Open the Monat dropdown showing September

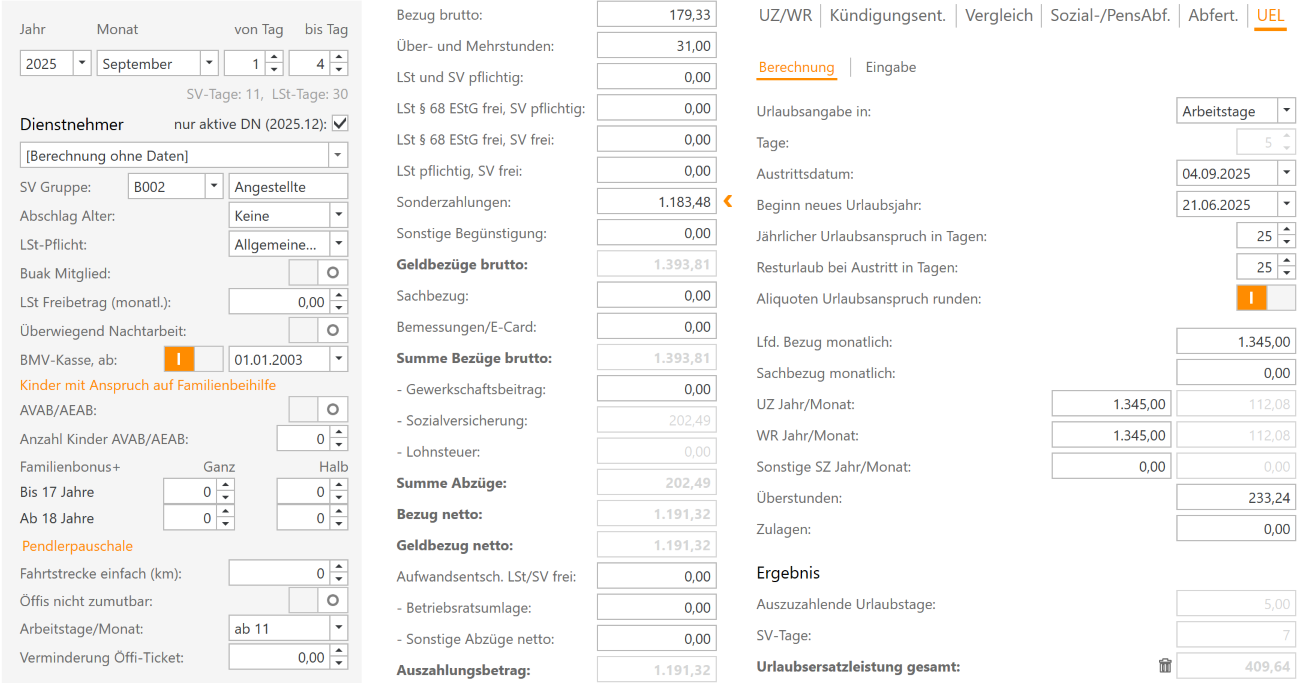[208, 64]
